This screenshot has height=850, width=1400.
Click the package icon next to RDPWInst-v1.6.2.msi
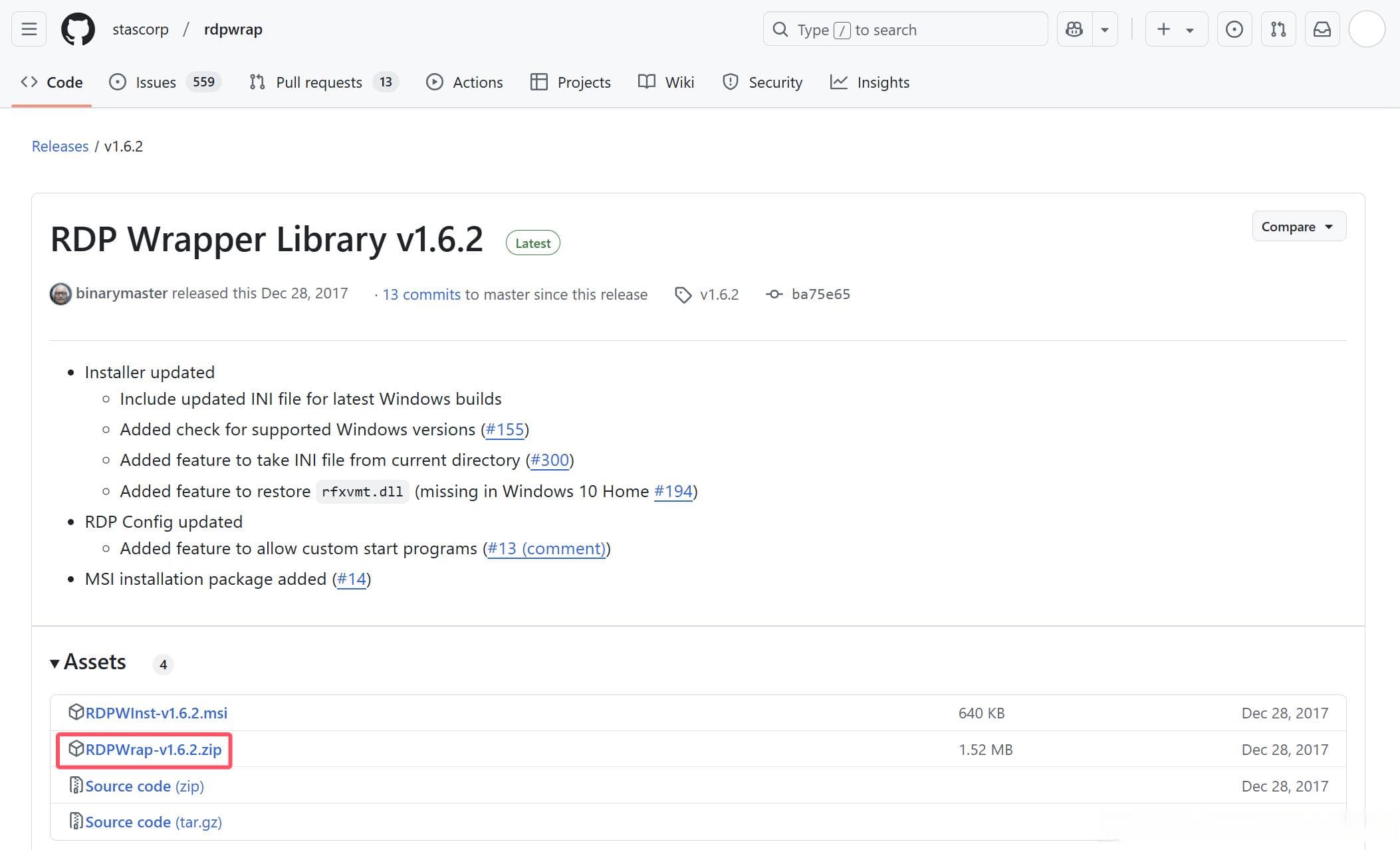(76, 712)
